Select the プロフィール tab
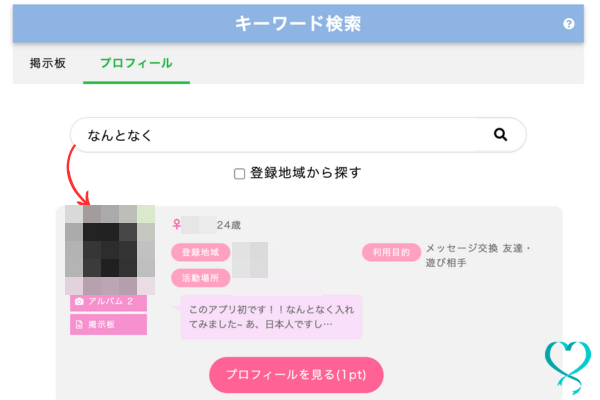This screenshot has height=400, width=600. pos(136,63)
